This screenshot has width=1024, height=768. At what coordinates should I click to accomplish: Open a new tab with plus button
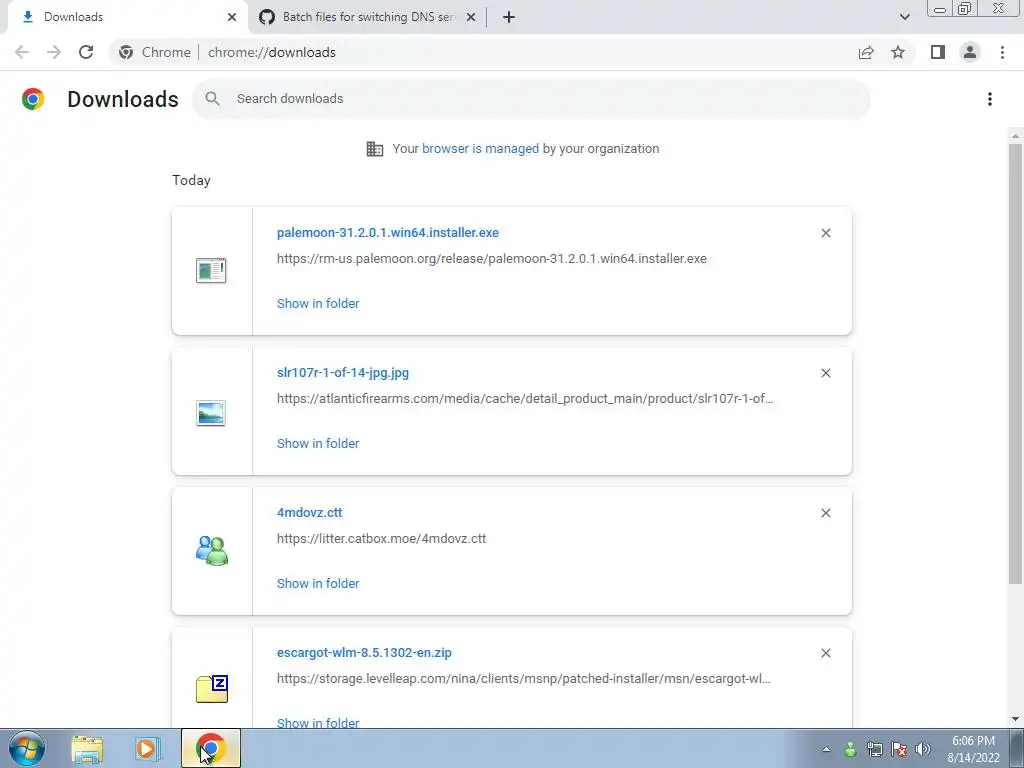(x=509, y=17)
